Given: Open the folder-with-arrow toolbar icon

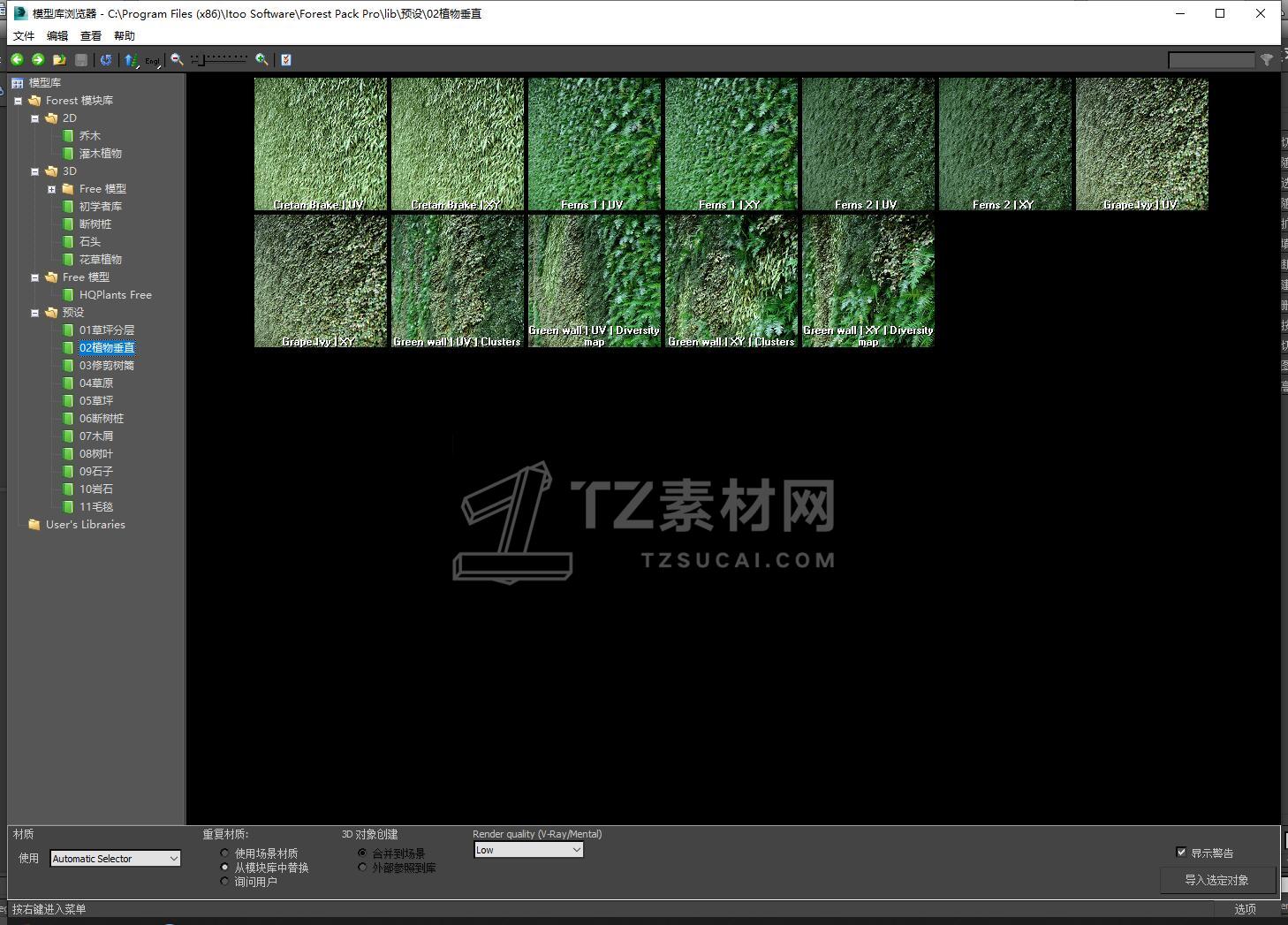Looking at the screenshot, I should coord(59,59).
